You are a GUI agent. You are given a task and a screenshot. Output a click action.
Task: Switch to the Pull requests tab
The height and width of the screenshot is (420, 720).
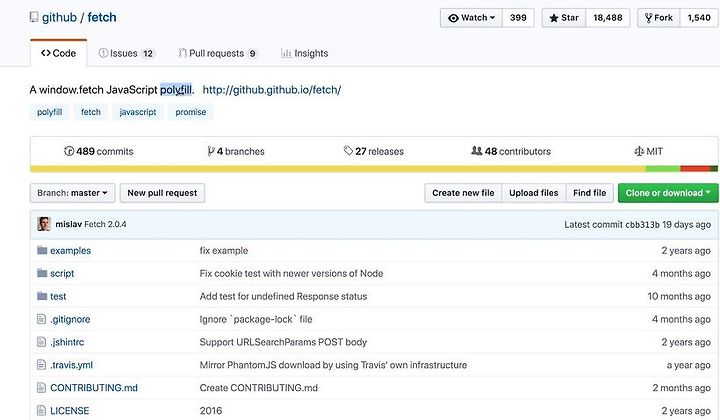pyautogui.click(x=218, y=53)
